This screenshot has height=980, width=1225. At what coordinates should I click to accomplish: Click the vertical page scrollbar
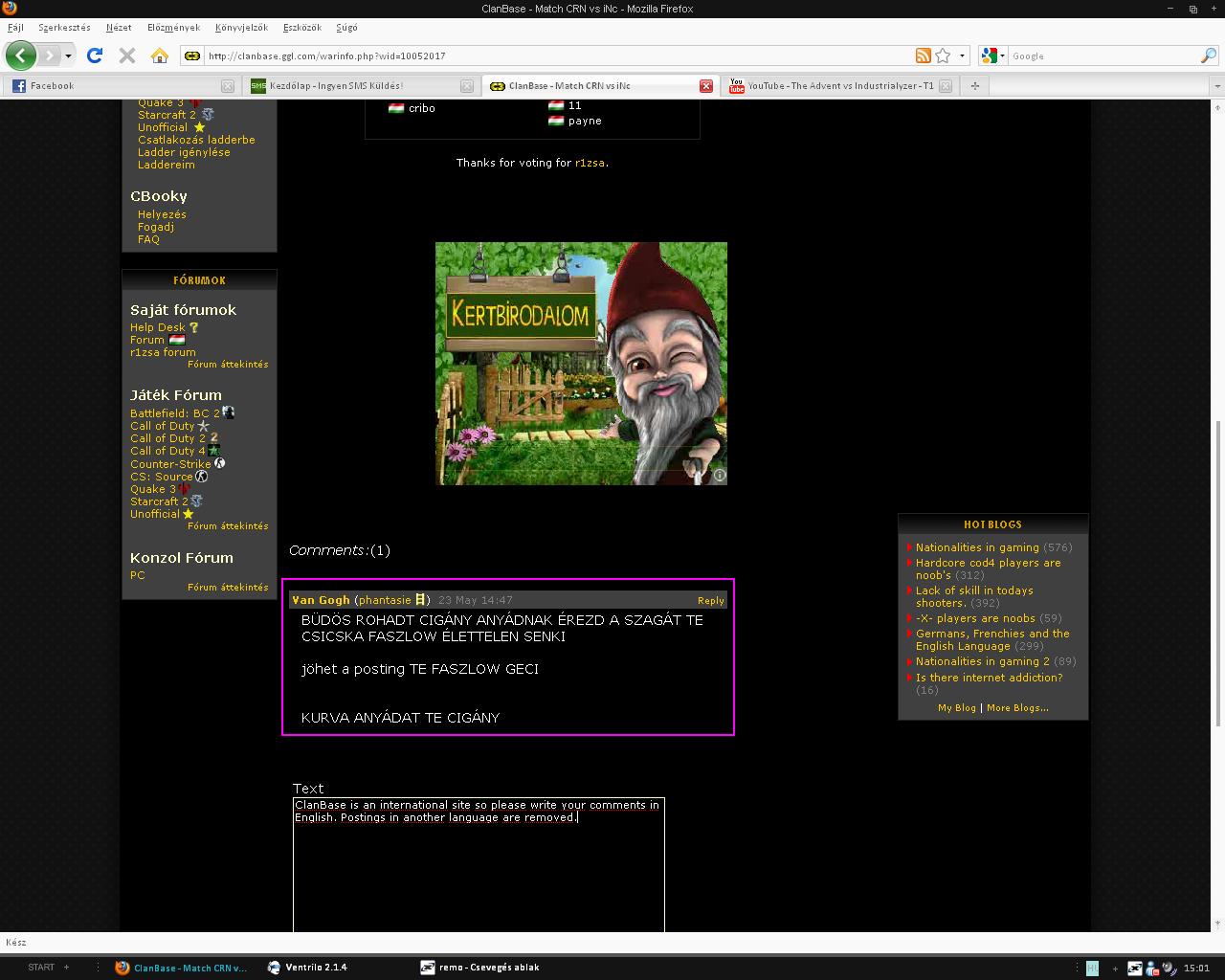1217,574
